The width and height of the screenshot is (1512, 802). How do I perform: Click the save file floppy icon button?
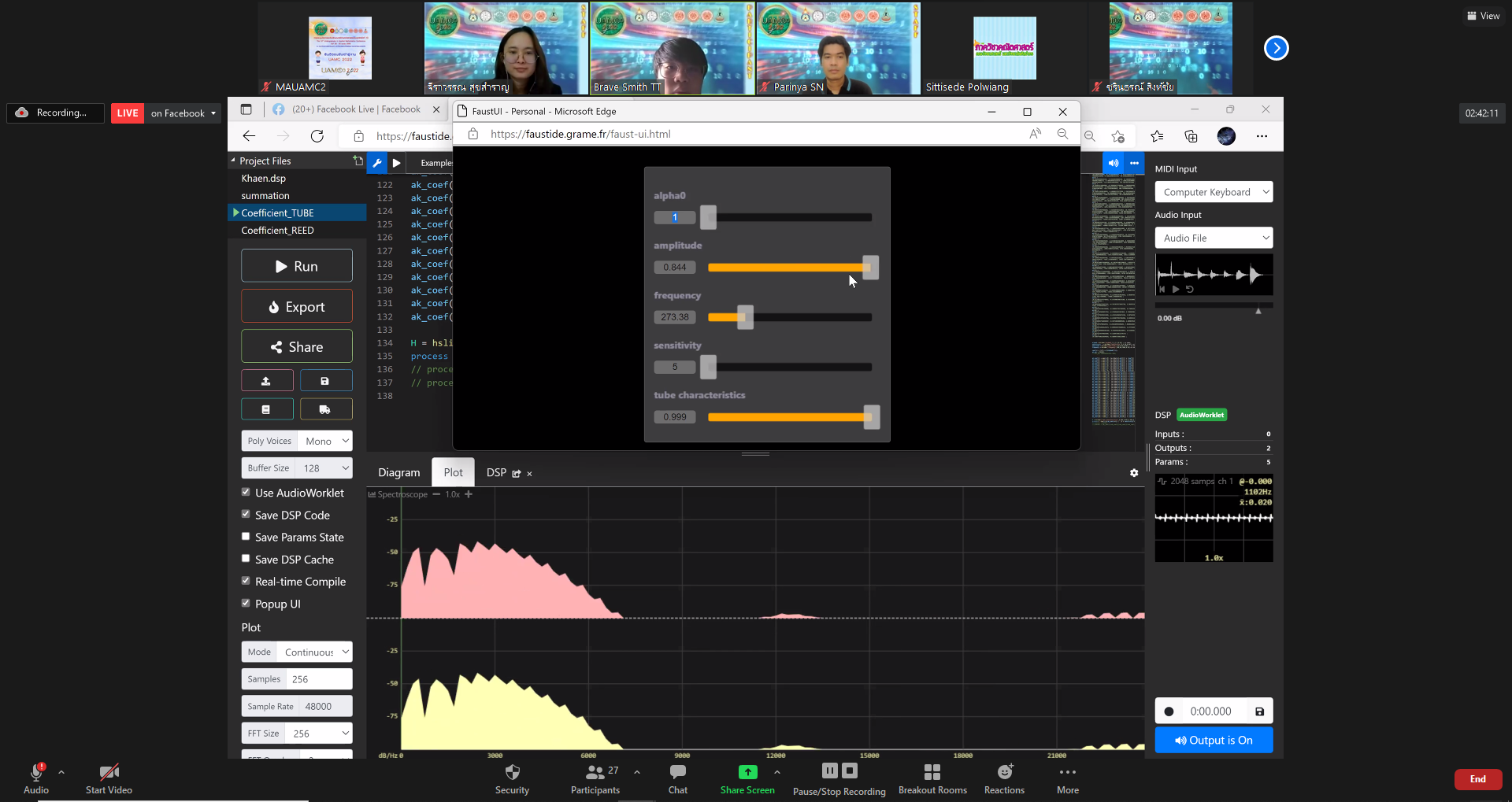[325, 381]
